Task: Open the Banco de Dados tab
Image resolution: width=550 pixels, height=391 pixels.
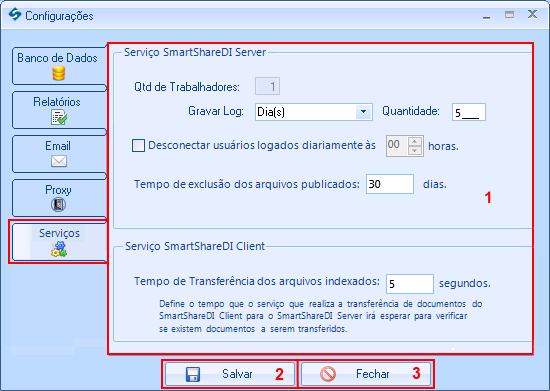Action: click(59, 66)
